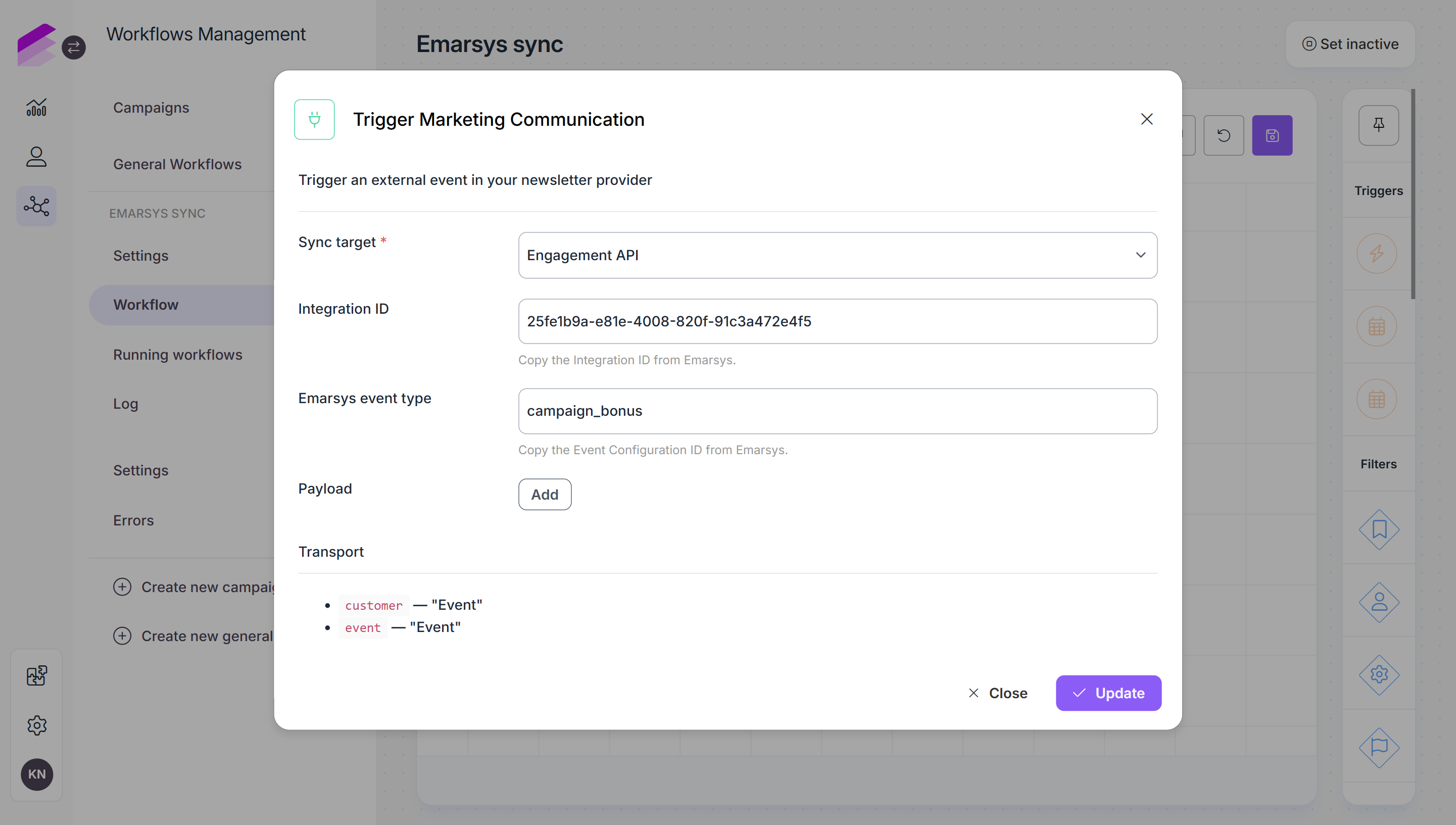Click the Workflows Management heading
1456x825 pixels.
pyautogui.click(x=206, y=34)
